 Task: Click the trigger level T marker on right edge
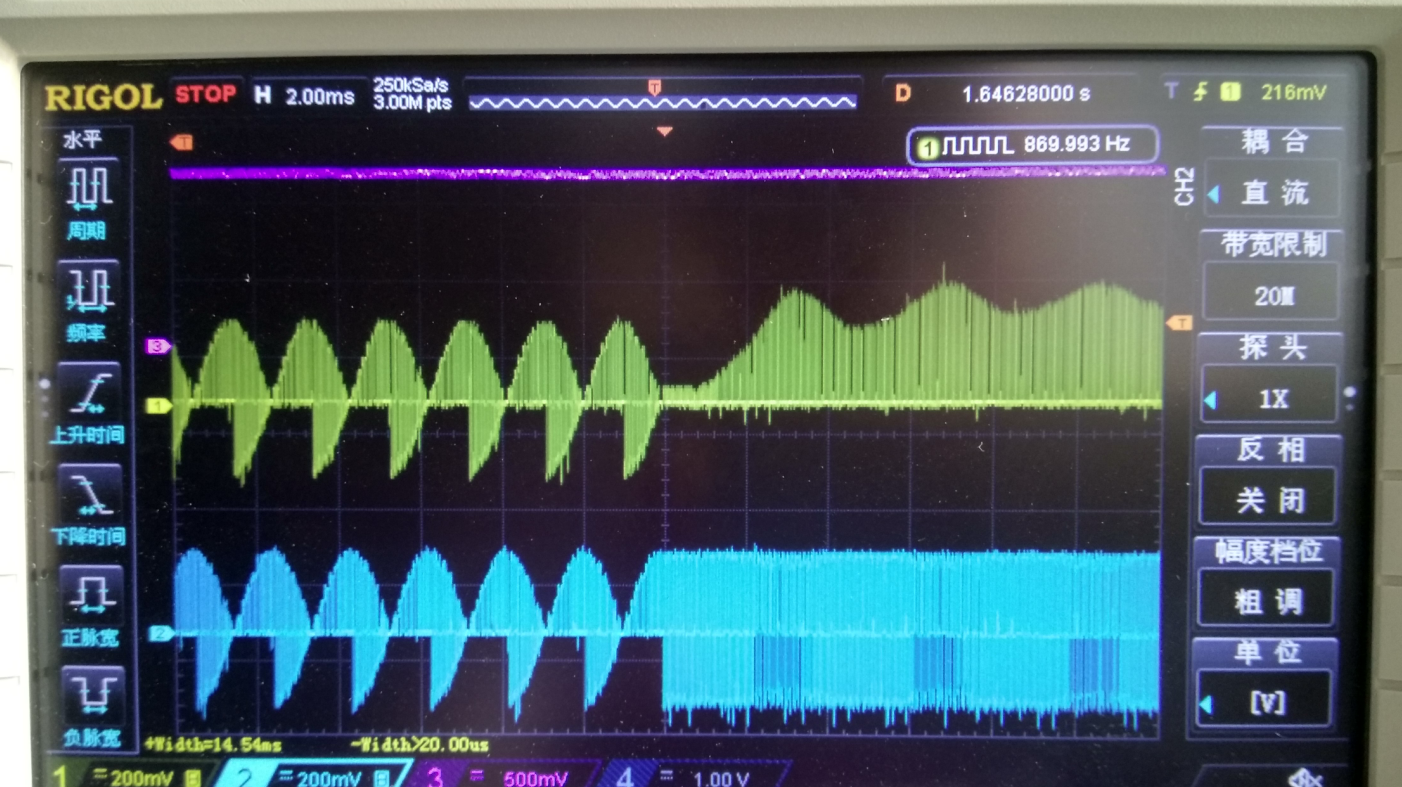point(1179,322)
